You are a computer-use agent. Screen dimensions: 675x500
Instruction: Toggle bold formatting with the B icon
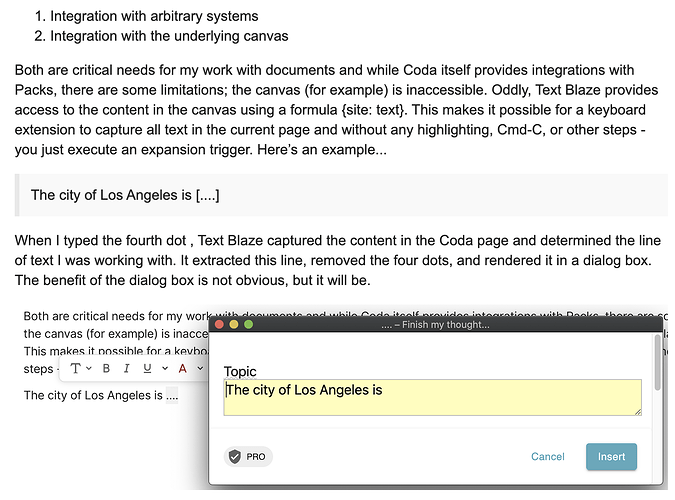pos(106,369)
